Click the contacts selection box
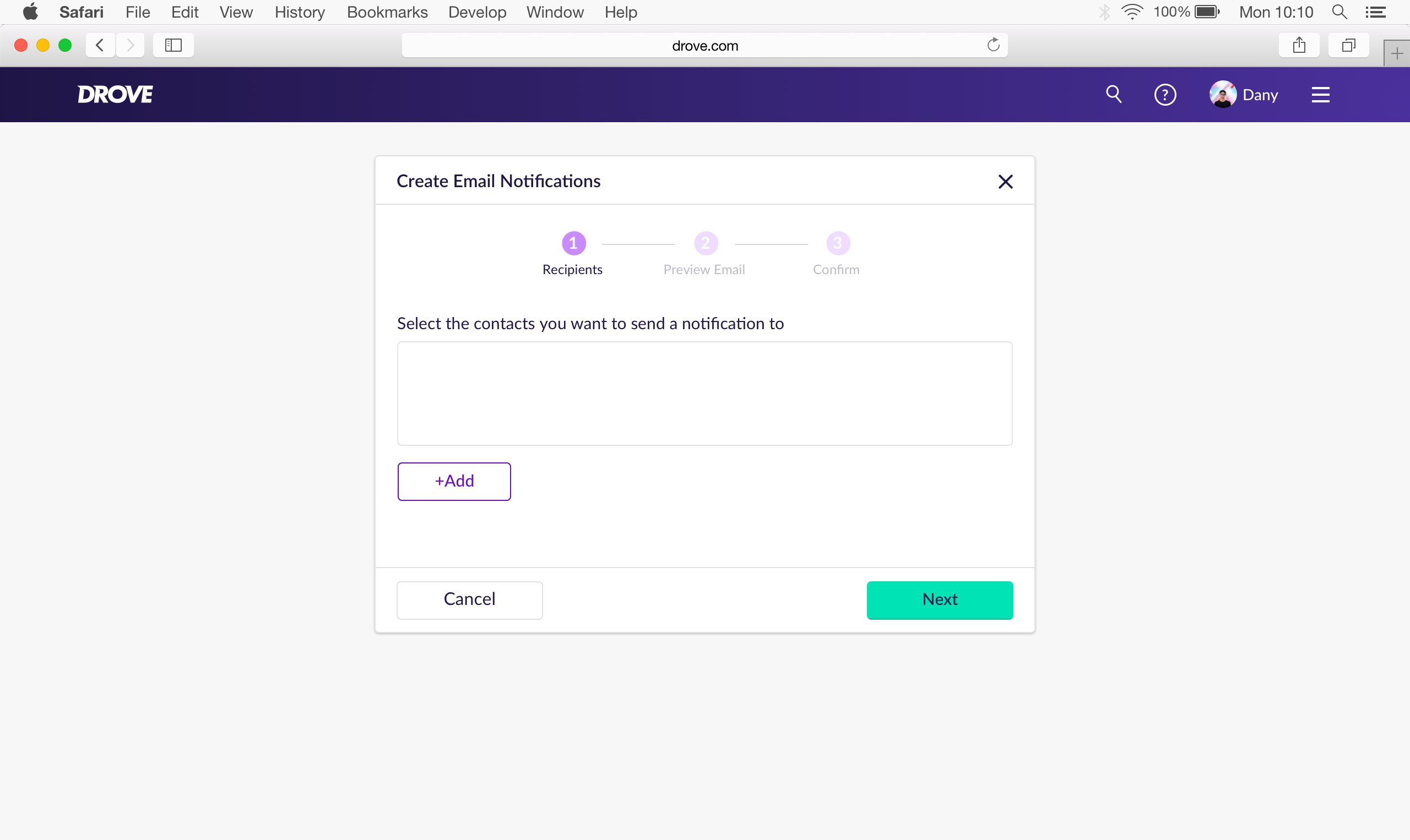Image resolution: width=1410 pixels, height=840 pixels. 704,394
